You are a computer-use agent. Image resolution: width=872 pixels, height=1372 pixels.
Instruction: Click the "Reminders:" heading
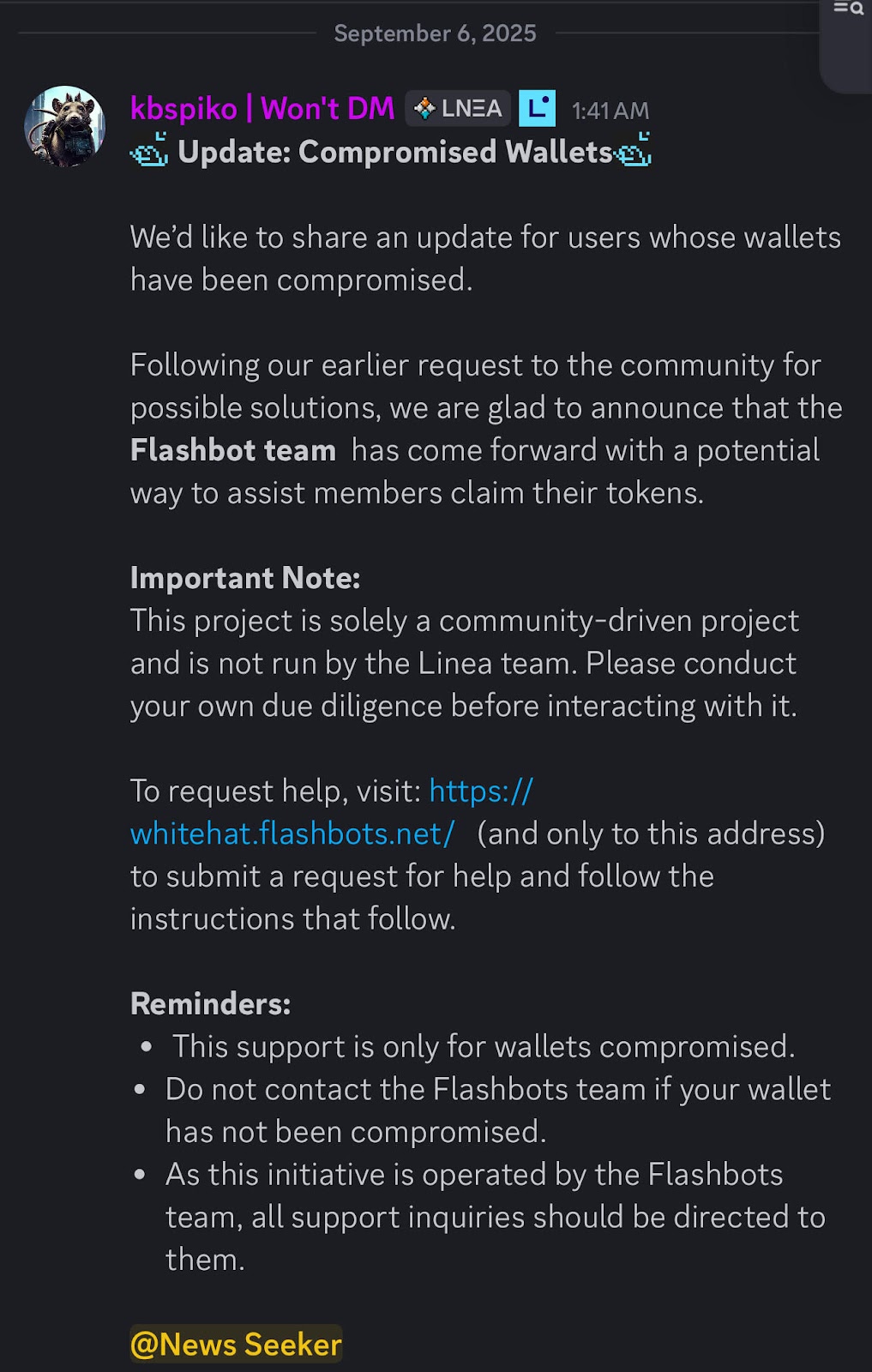pyautogui.click(x=210, y=1003)
